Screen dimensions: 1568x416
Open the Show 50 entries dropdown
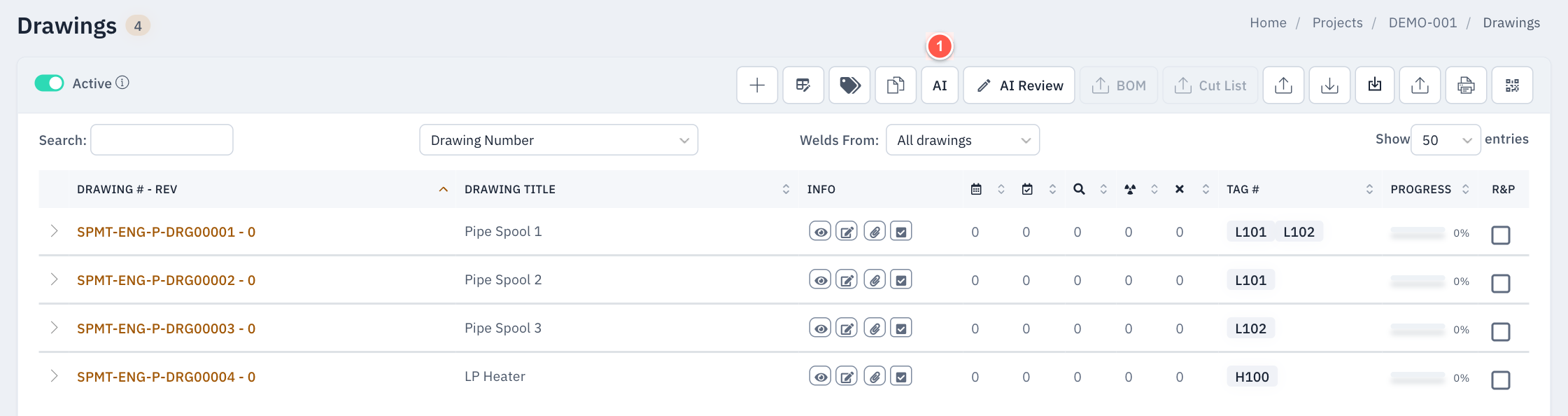point(1446,140)
